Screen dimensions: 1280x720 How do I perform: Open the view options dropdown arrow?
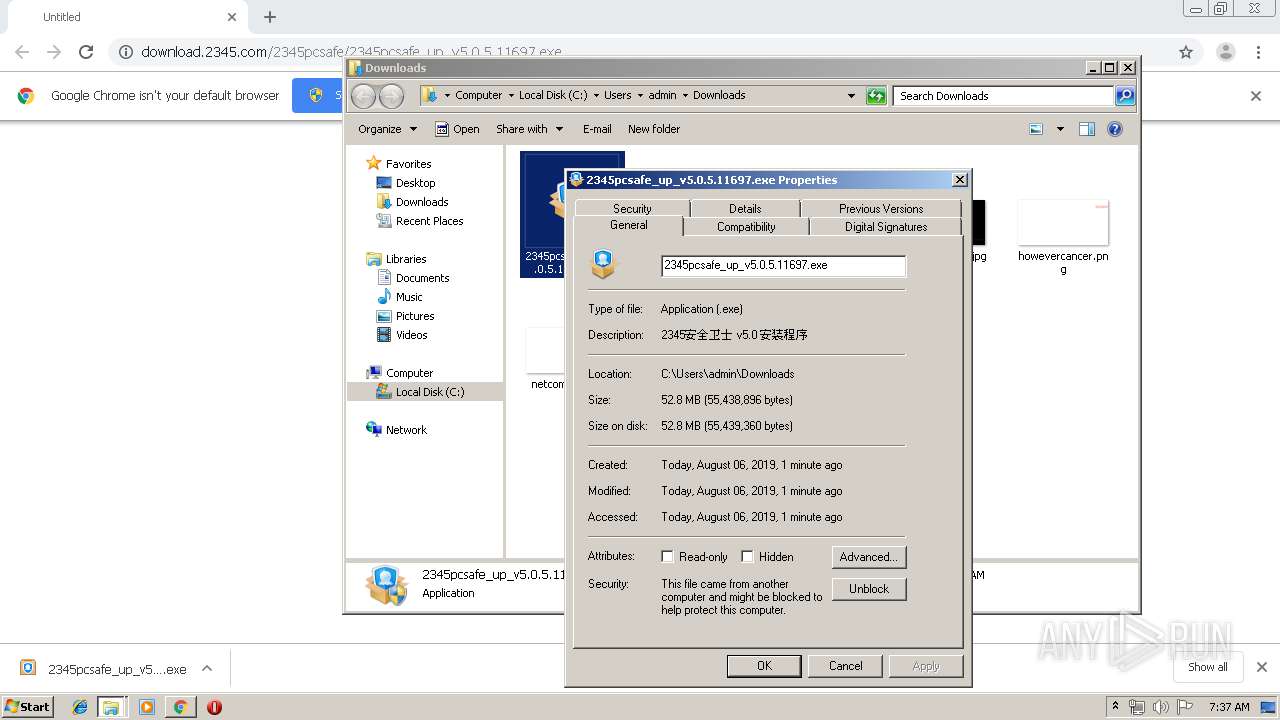click(1060, 129)
